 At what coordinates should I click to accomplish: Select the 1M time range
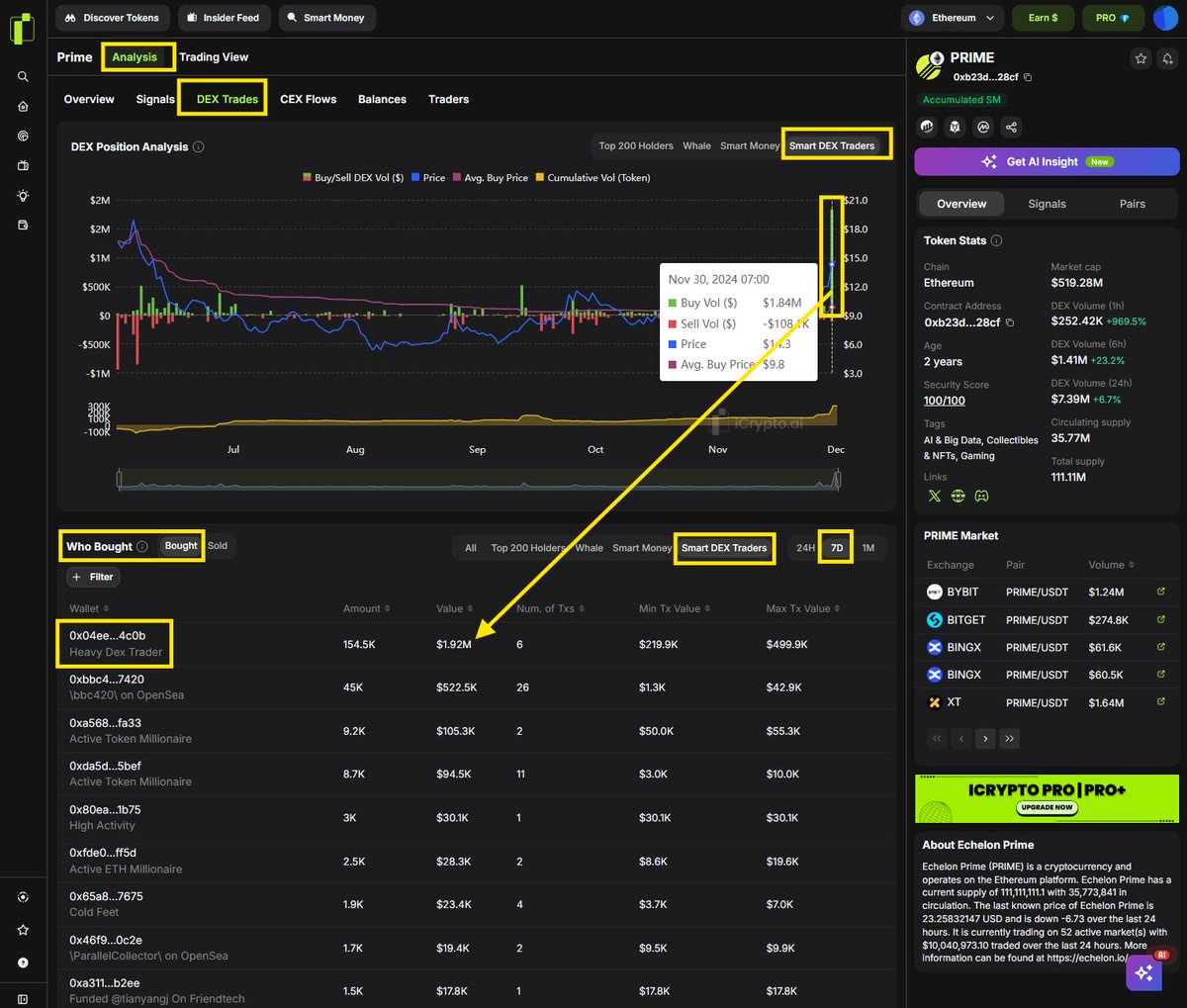coord(867,548)
